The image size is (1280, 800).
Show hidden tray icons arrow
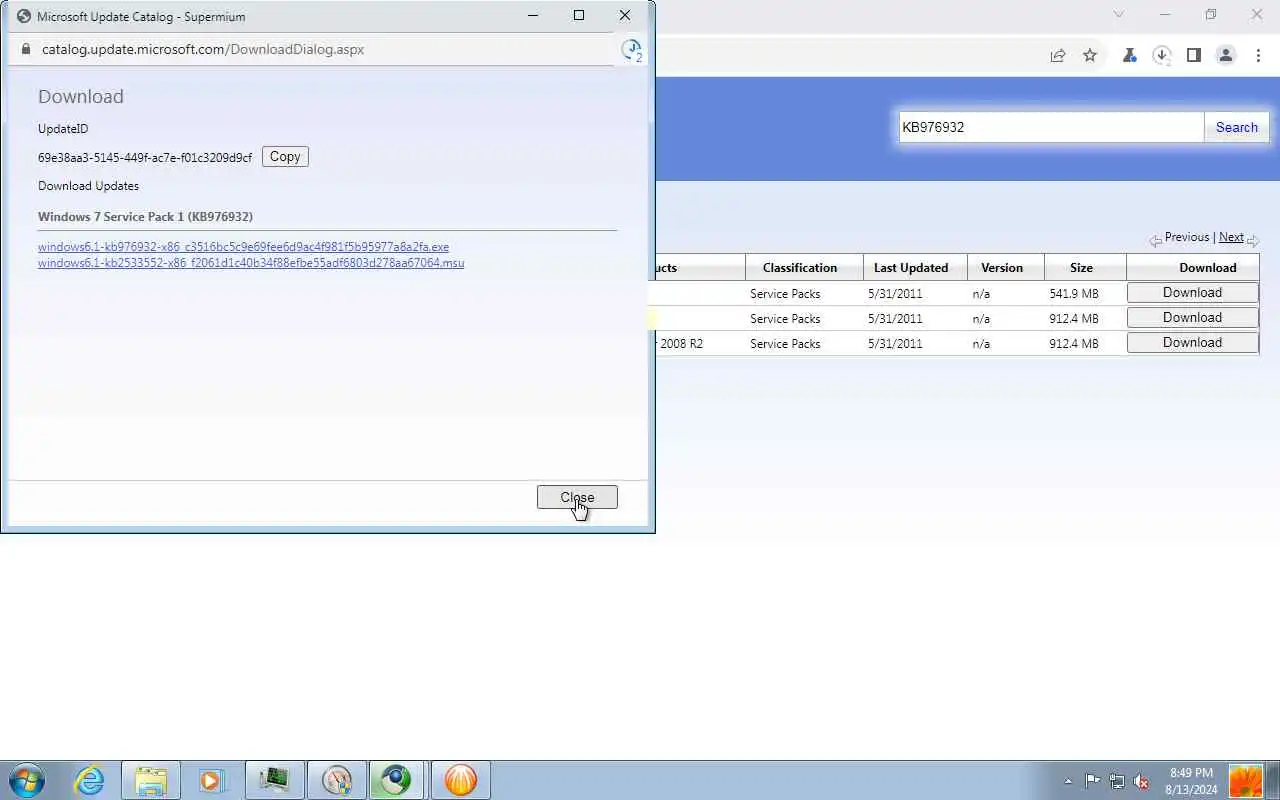click(x=1068, y=781)
